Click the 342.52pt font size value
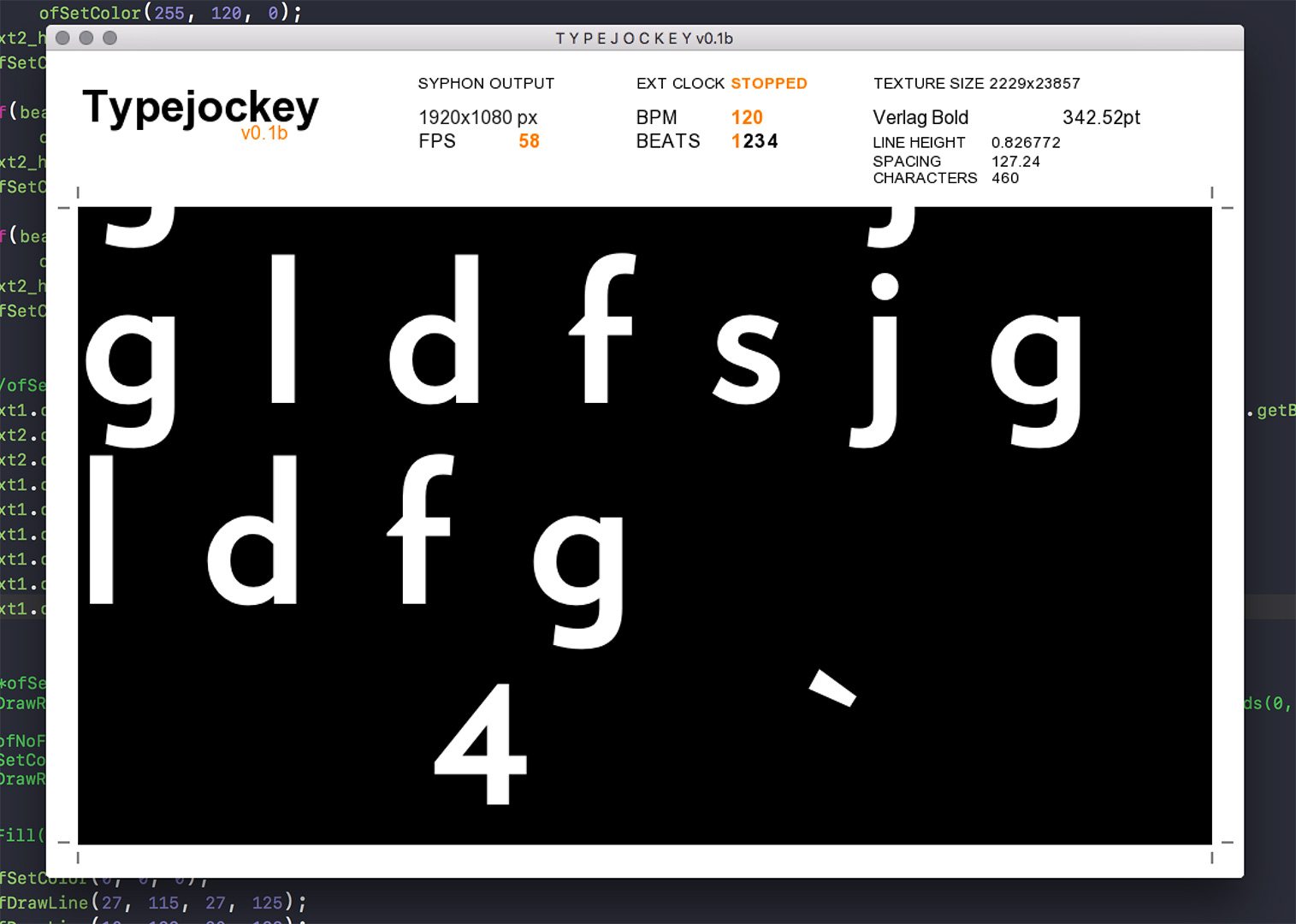This screenshot has height=924, width=1296. (1101, 117)
